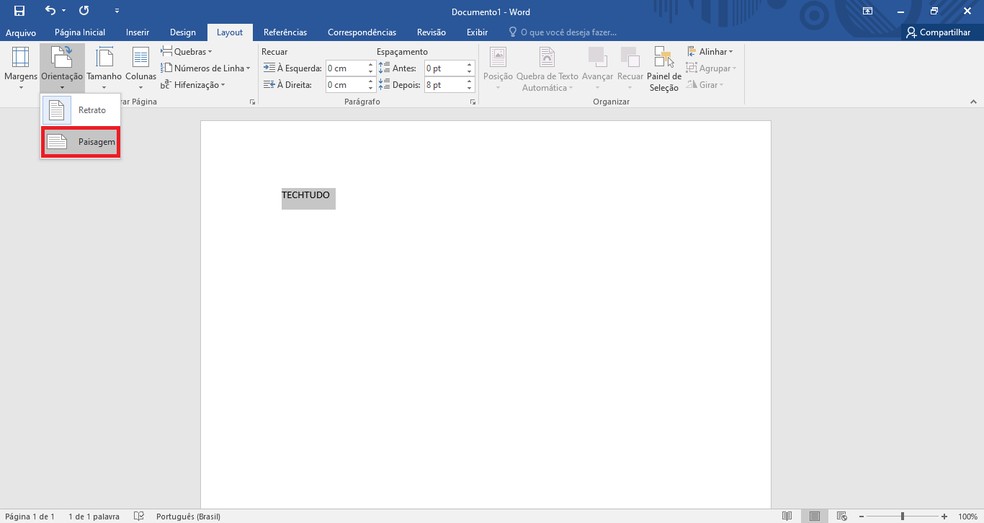This screenshot has height=523, width=984.
Task: Expand the Hifenização dropdown
Action: 193,85
